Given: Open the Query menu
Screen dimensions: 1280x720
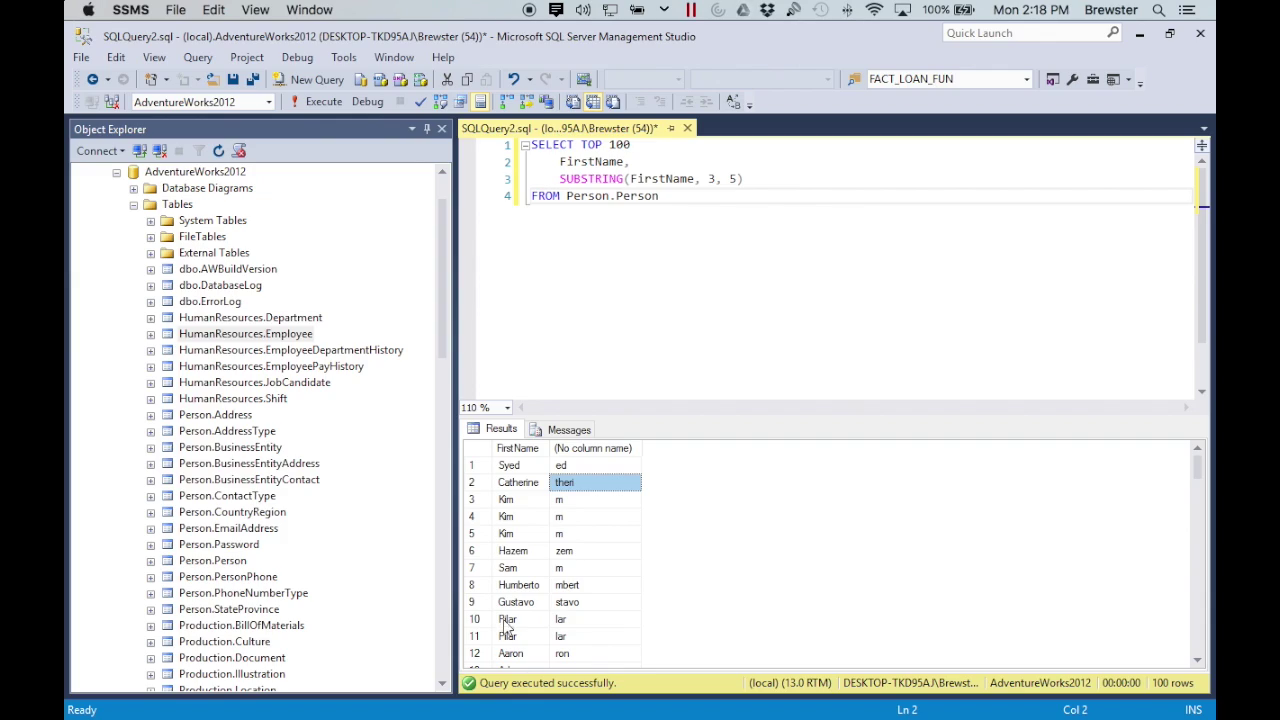Looking at the screenshot, I should [x=197, y=58].
